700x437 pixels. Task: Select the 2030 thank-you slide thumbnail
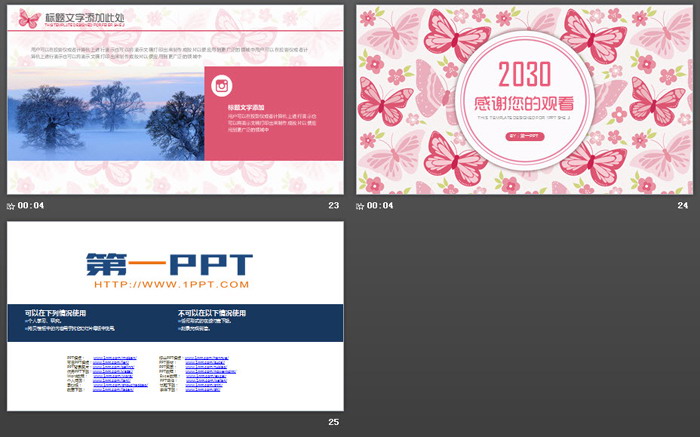tap(525, 100)
